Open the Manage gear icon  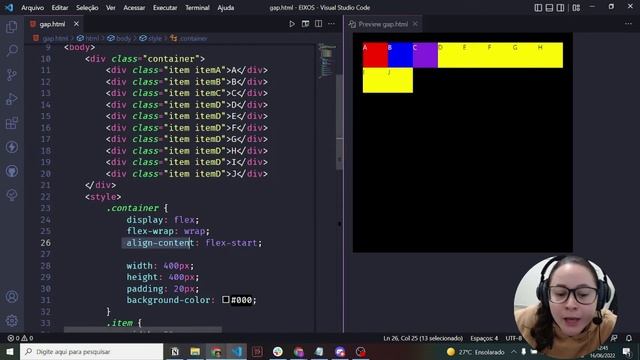coord(12,320)
